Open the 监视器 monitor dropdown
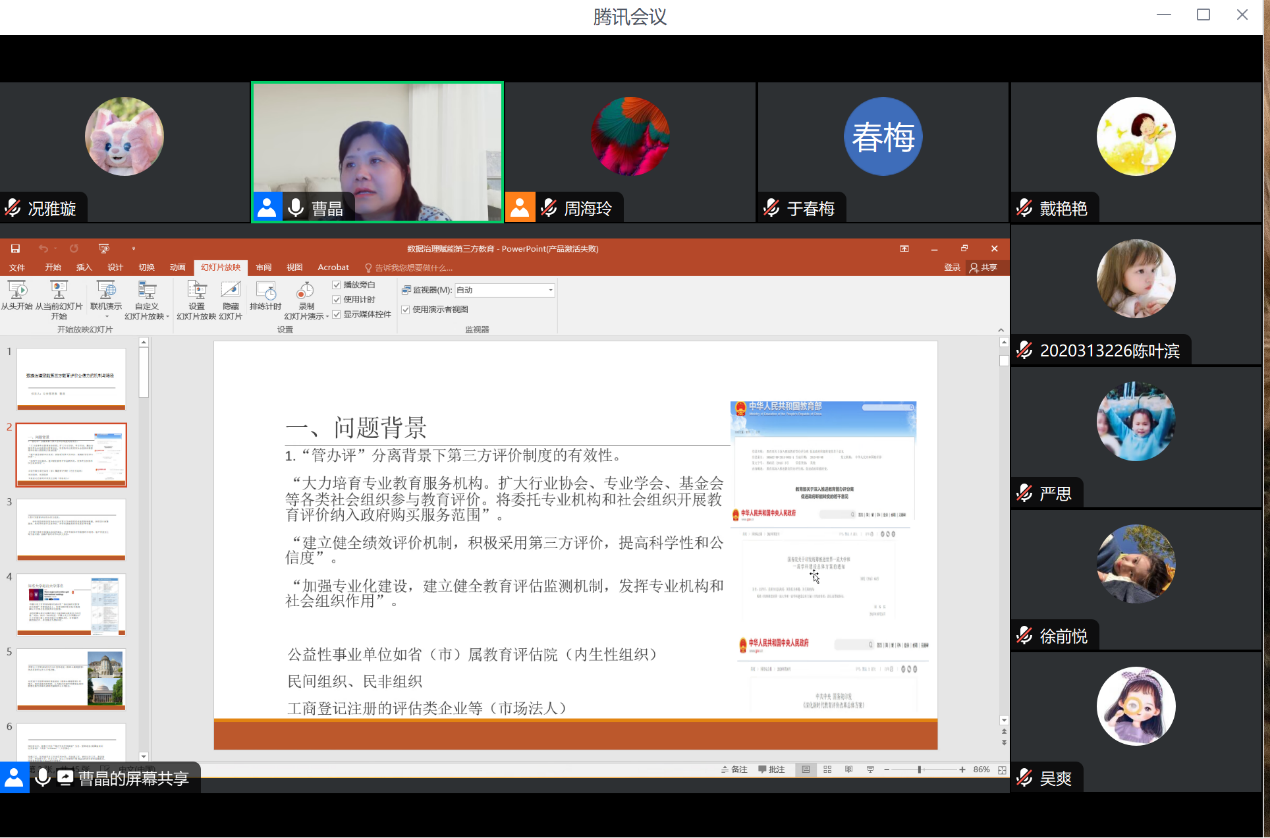This screenshot has height=838, width=1270. 550,290
